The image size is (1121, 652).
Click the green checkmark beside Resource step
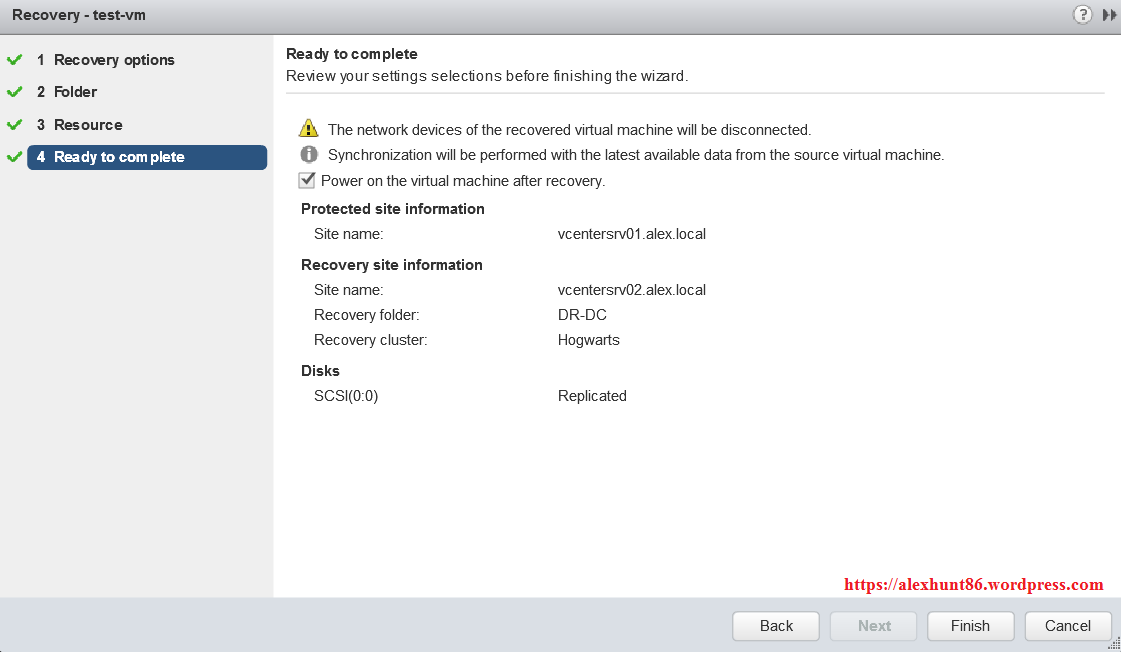pos(14,125)
